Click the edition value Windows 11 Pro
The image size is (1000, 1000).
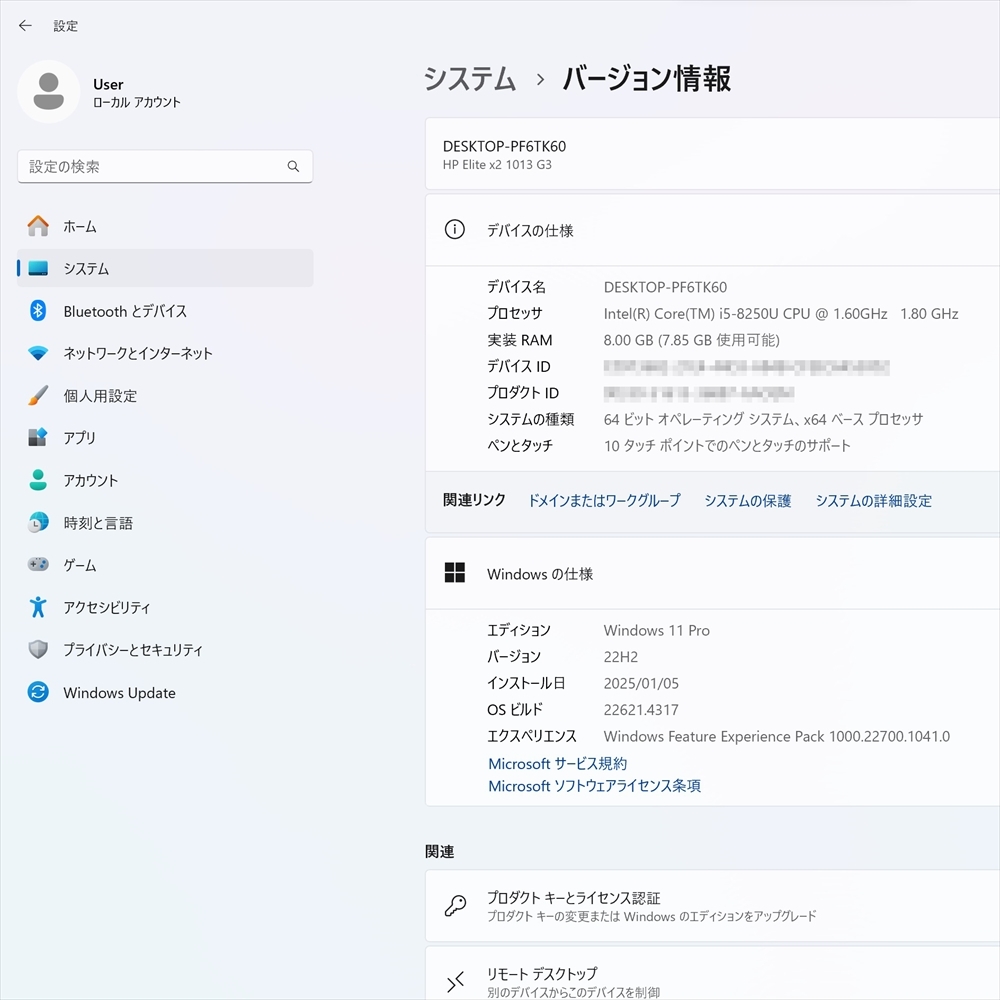[x=656, y=630]
